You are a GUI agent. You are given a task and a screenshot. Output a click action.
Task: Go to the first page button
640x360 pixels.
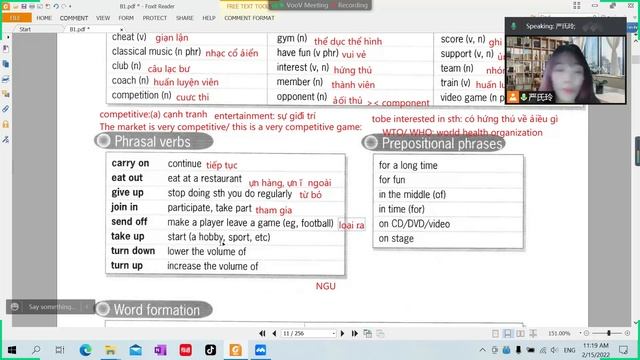(262, 333)
